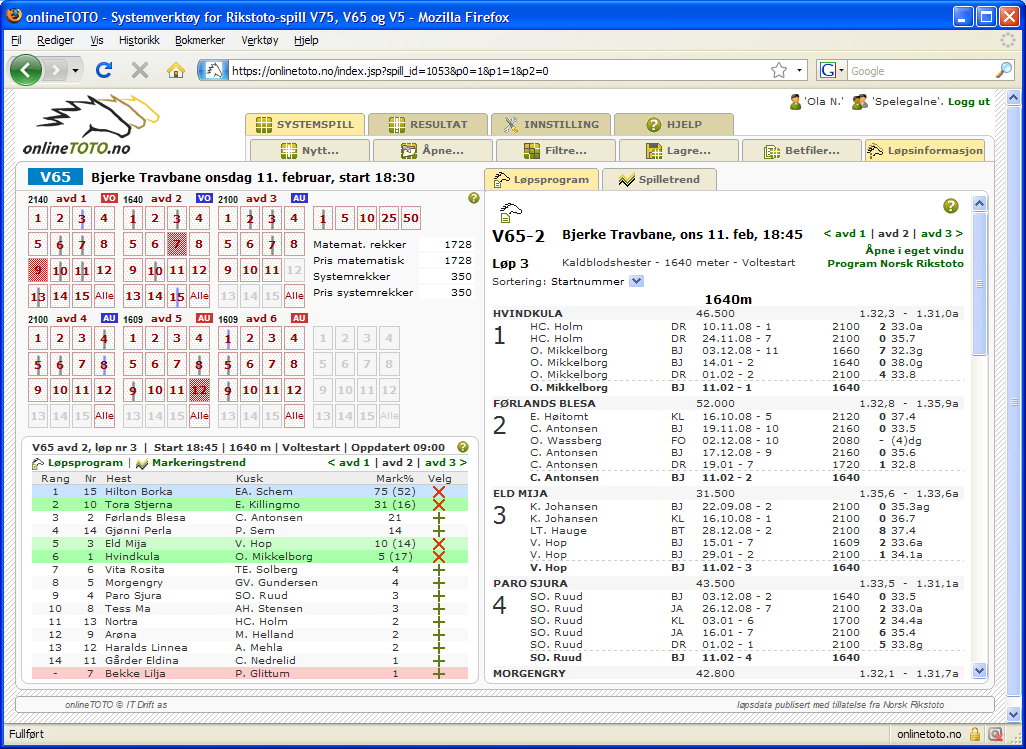
Task: Open help icon in the Løpsprogram panel
Action: click(951, 206)
